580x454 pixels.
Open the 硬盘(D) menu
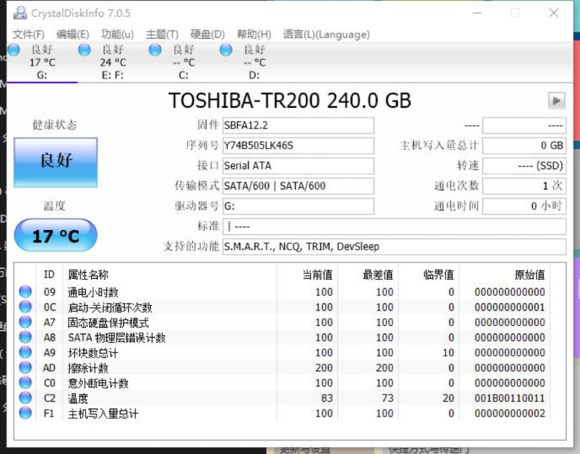208,34
